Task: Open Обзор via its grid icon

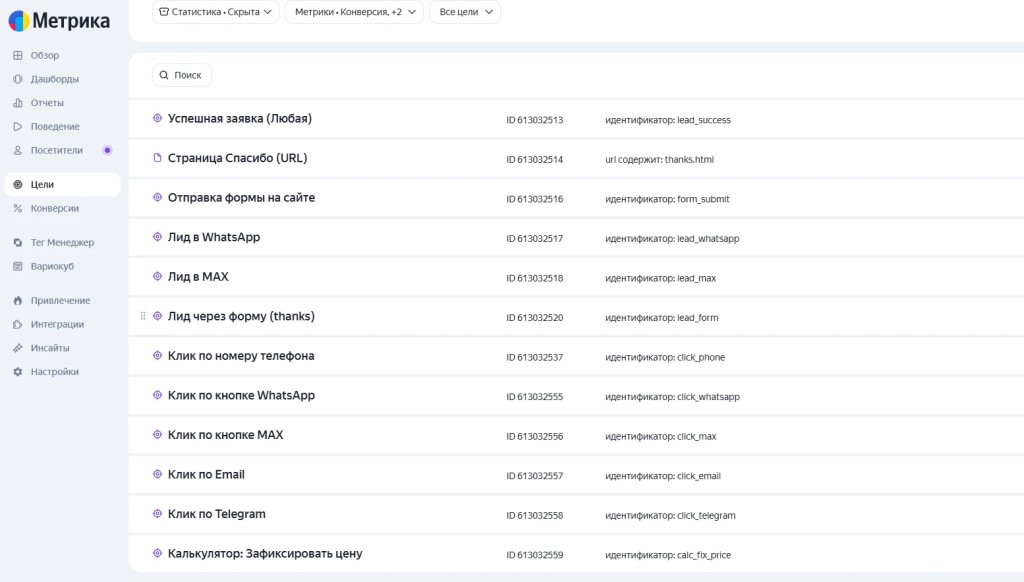Action: 18,56
